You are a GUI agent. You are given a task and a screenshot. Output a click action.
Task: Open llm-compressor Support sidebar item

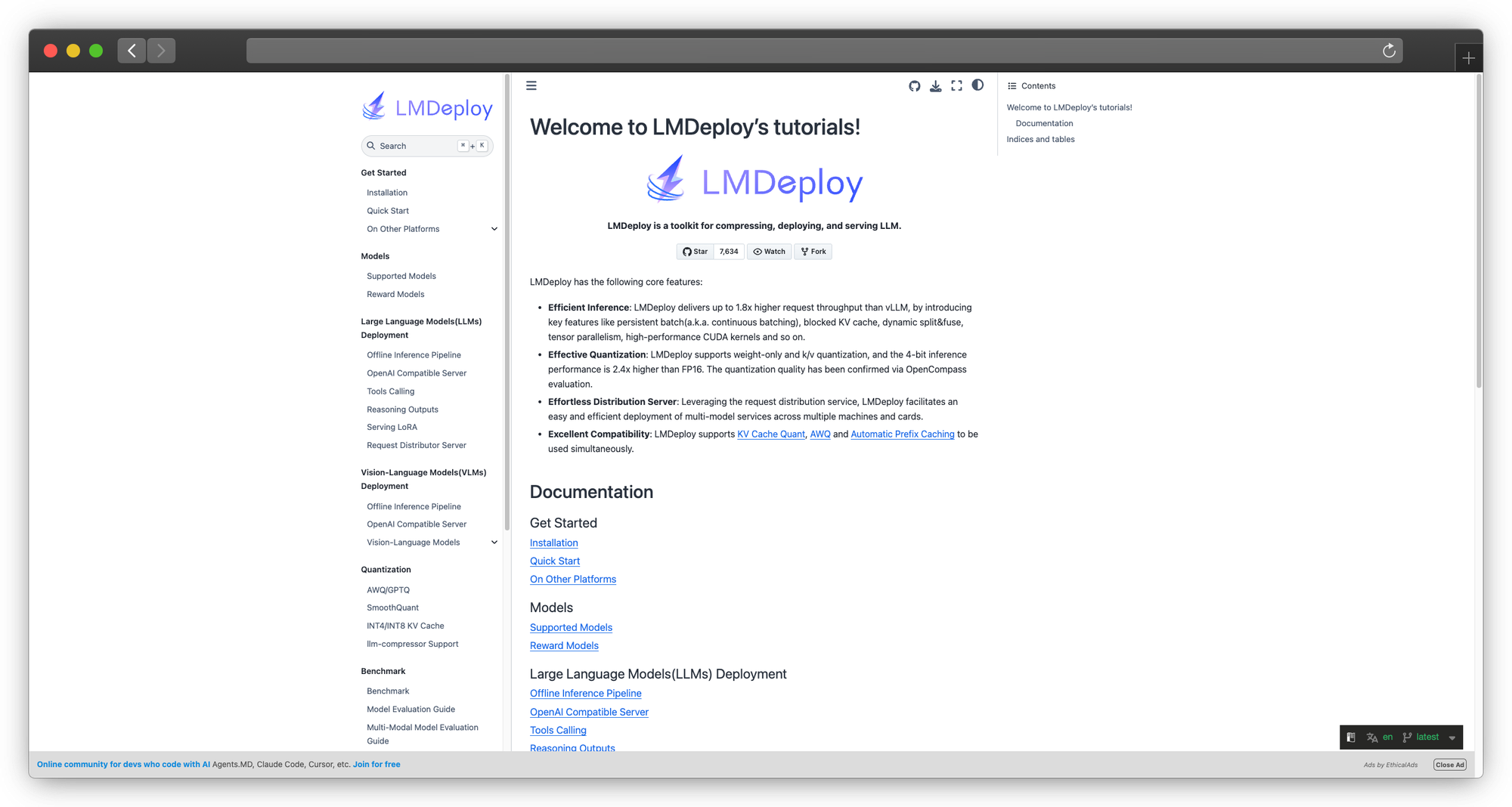pos(413,644)
